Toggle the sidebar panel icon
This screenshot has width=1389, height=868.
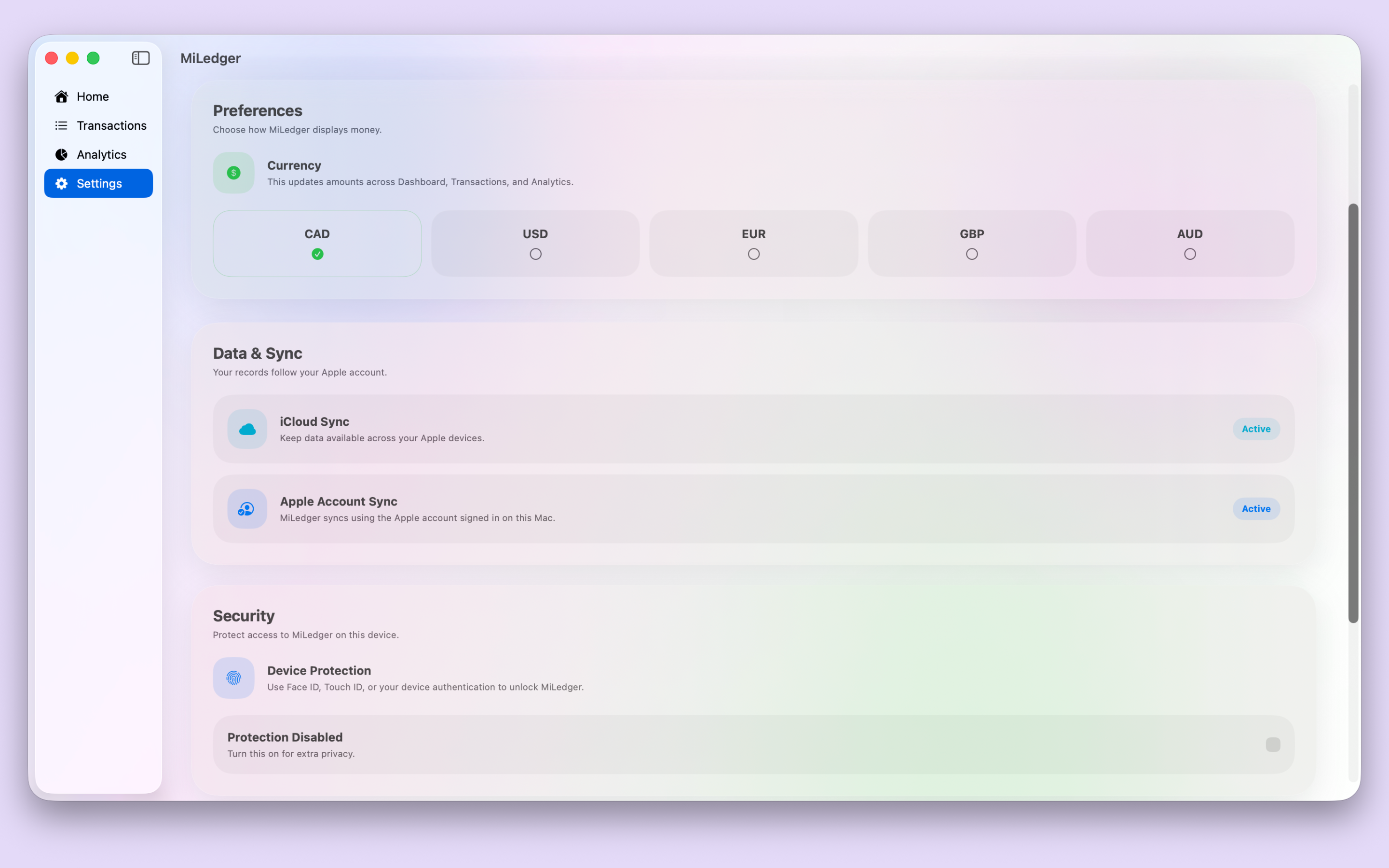click(141, 58)
